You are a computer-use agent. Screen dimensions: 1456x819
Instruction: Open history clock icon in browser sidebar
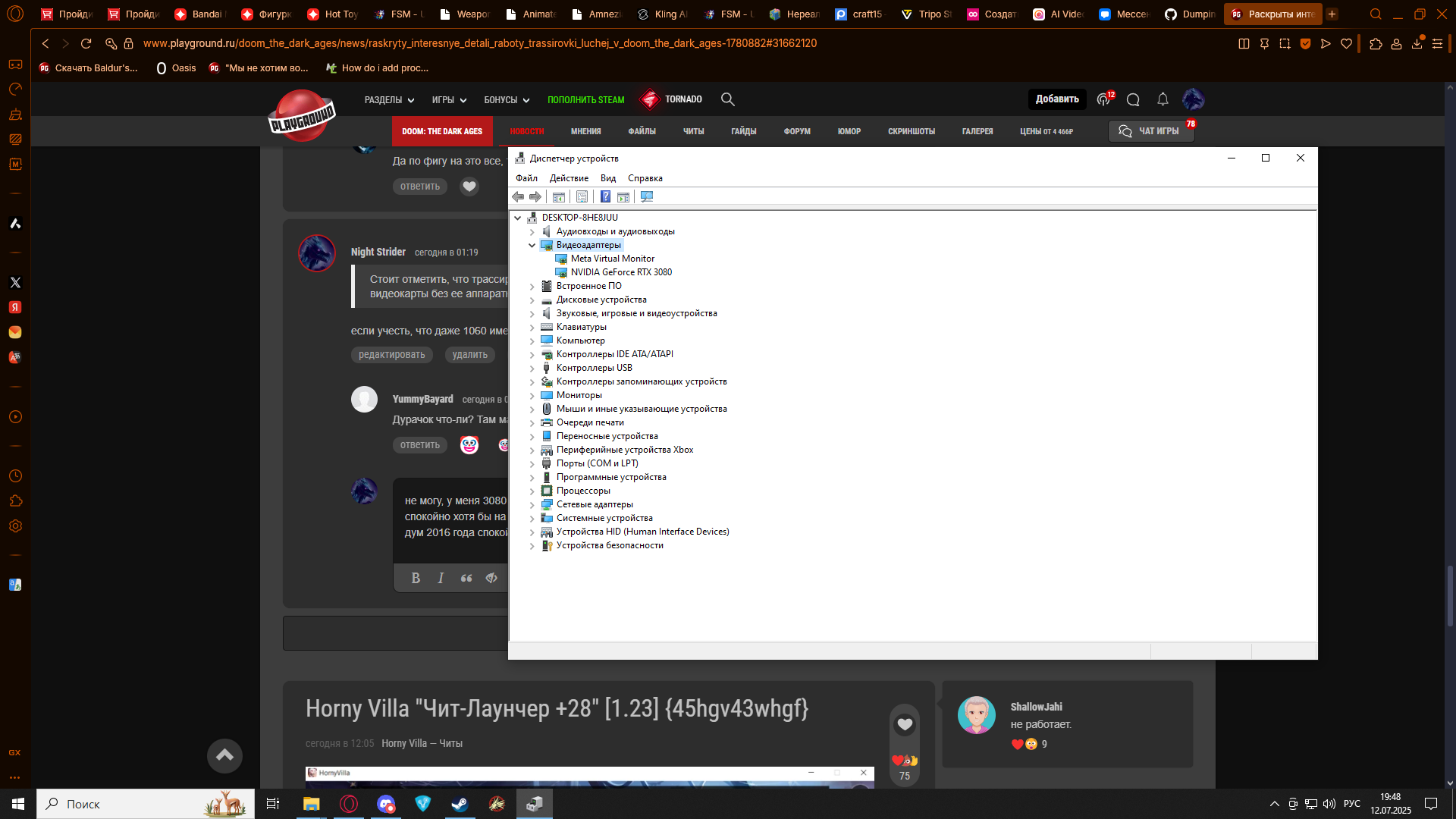(x=15, y=476)
